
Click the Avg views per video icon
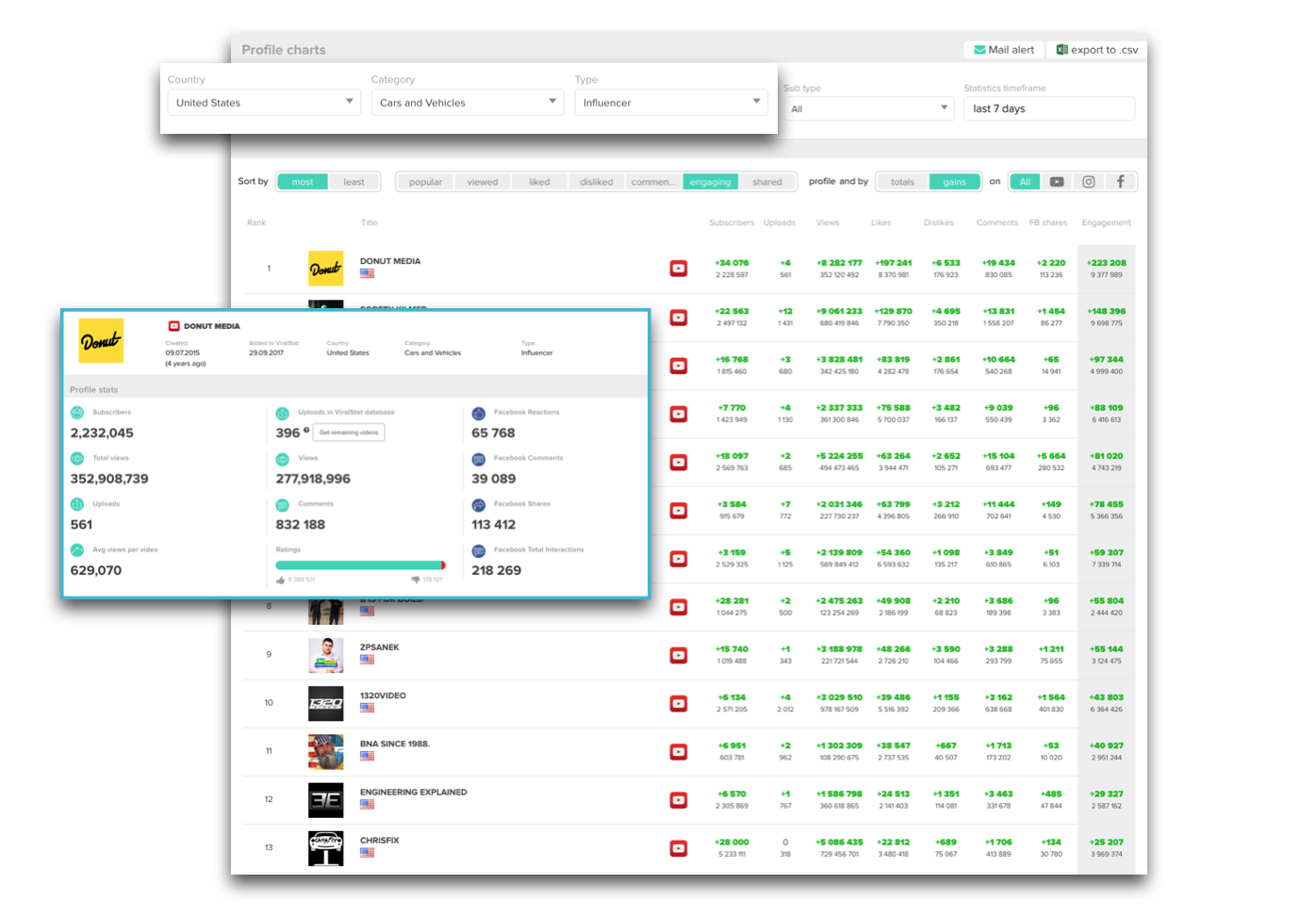point(77,549)
